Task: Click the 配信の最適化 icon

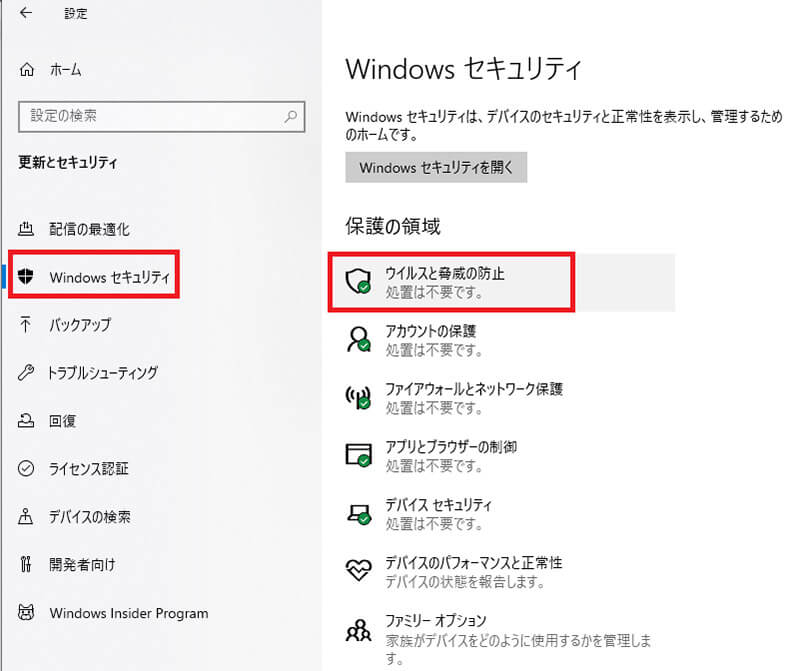Action: point(26,229)
